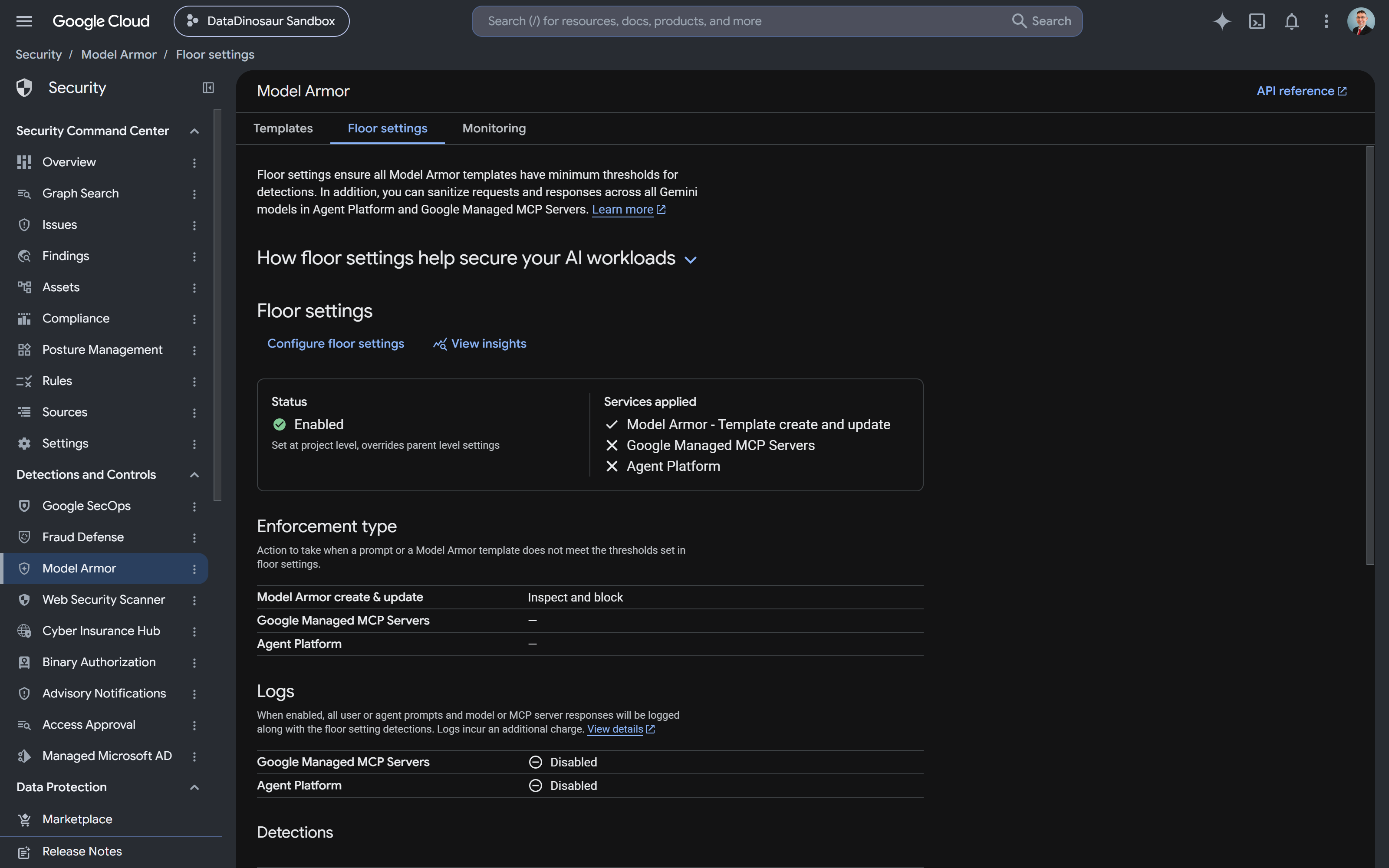Open the Findings row three-dot menu
Image resolution: width=1389 pixels, height=868 pixels.
pos(194,256)
